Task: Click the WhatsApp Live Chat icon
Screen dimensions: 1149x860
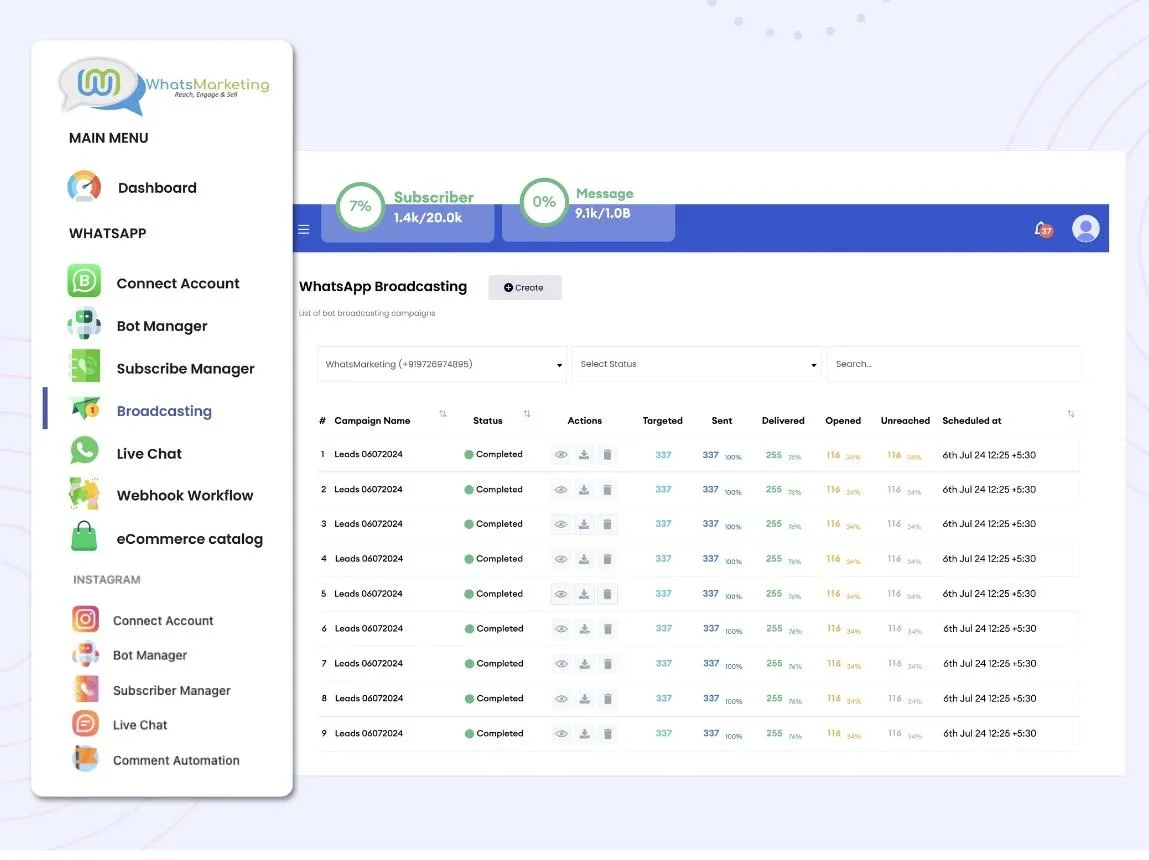Action: (x=85, y=451)
